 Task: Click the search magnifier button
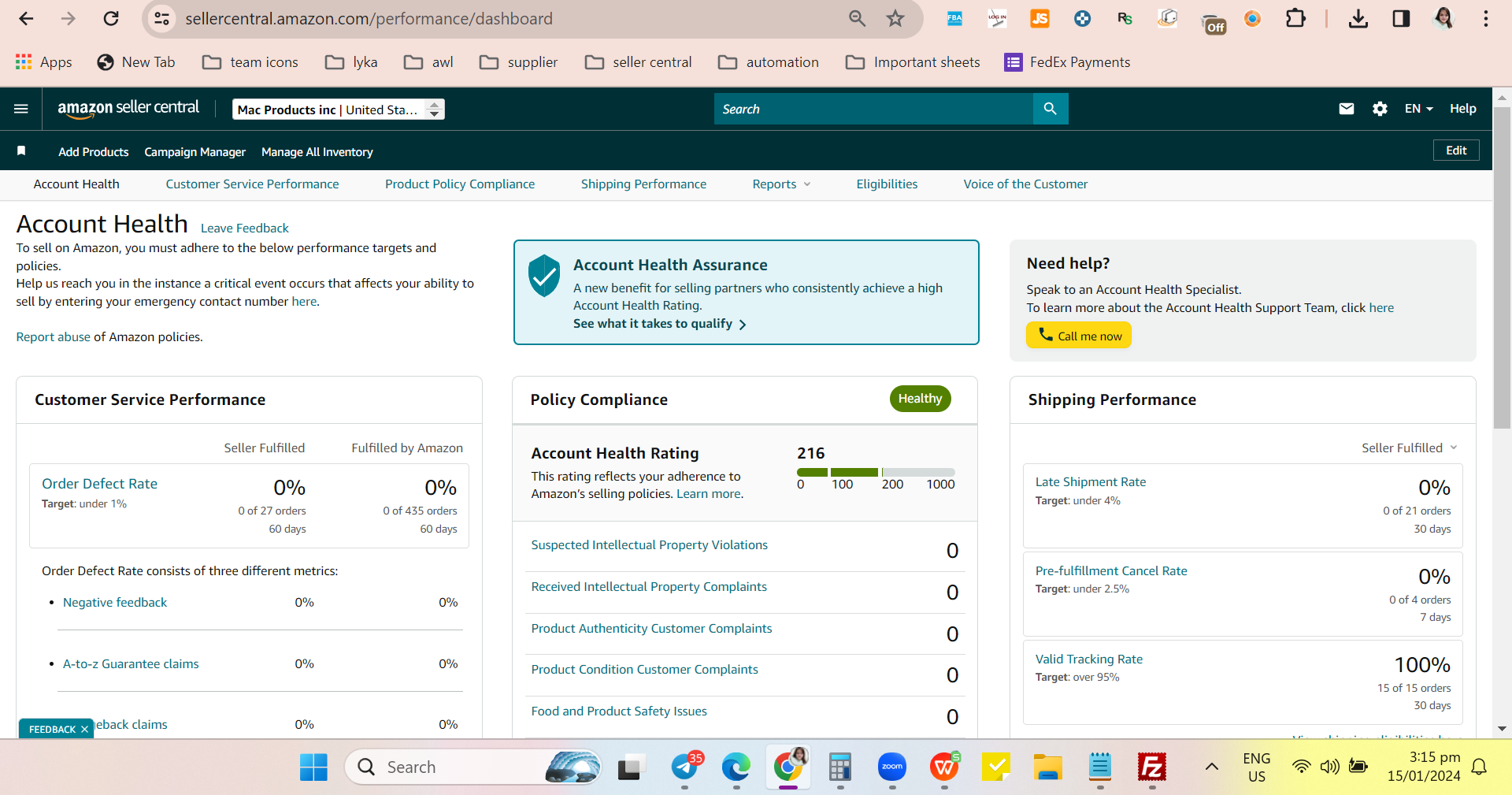tap(1050, 109)
